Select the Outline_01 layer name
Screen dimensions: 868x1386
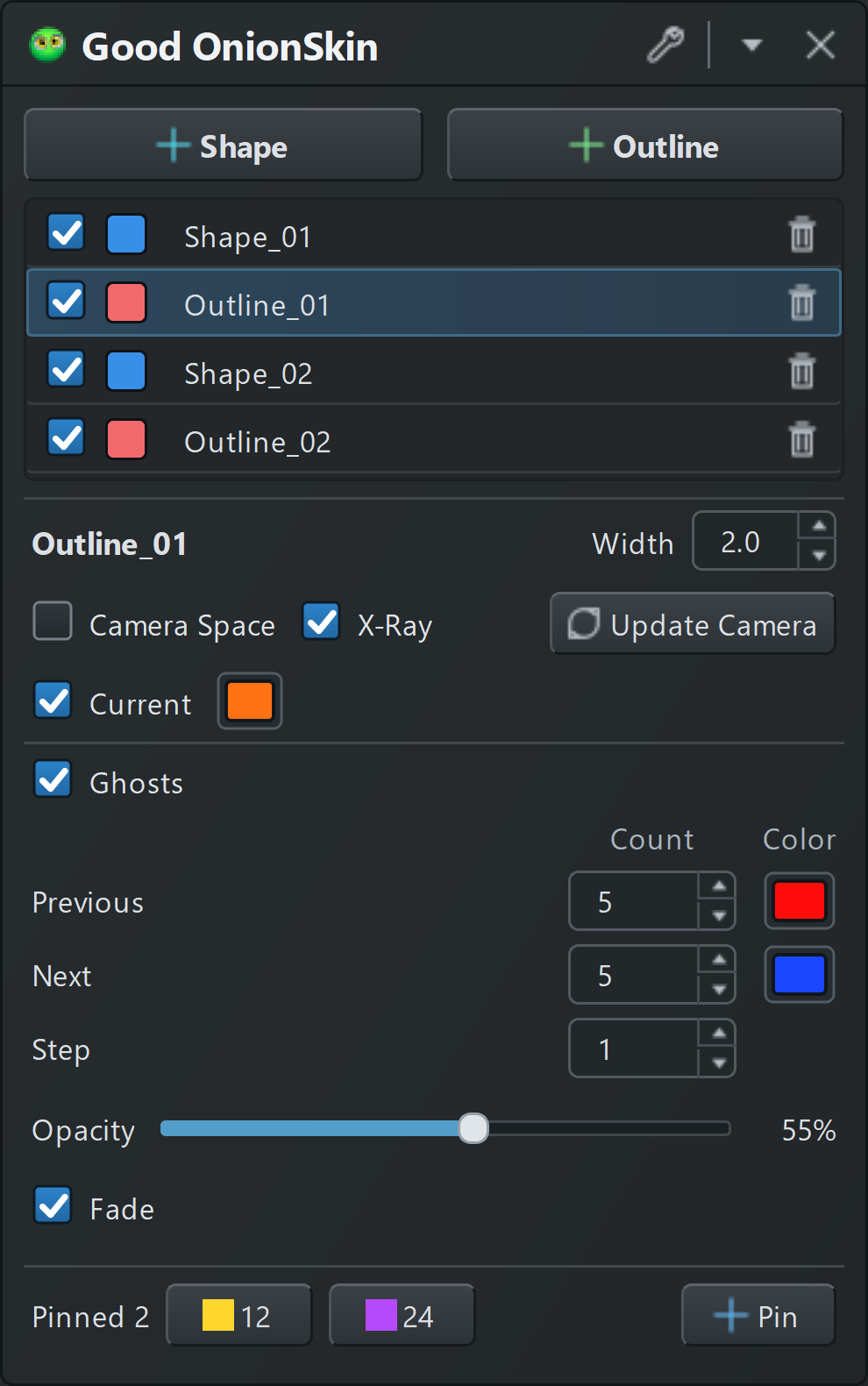click(x=257, y=305)
